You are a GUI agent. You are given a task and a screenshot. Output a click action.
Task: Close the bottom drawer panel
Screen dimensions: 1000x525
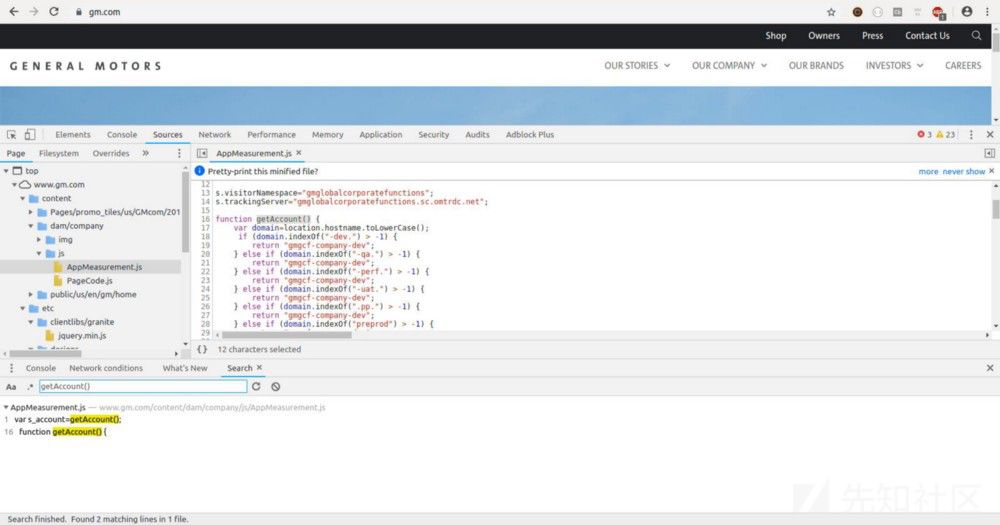(990, 368)
